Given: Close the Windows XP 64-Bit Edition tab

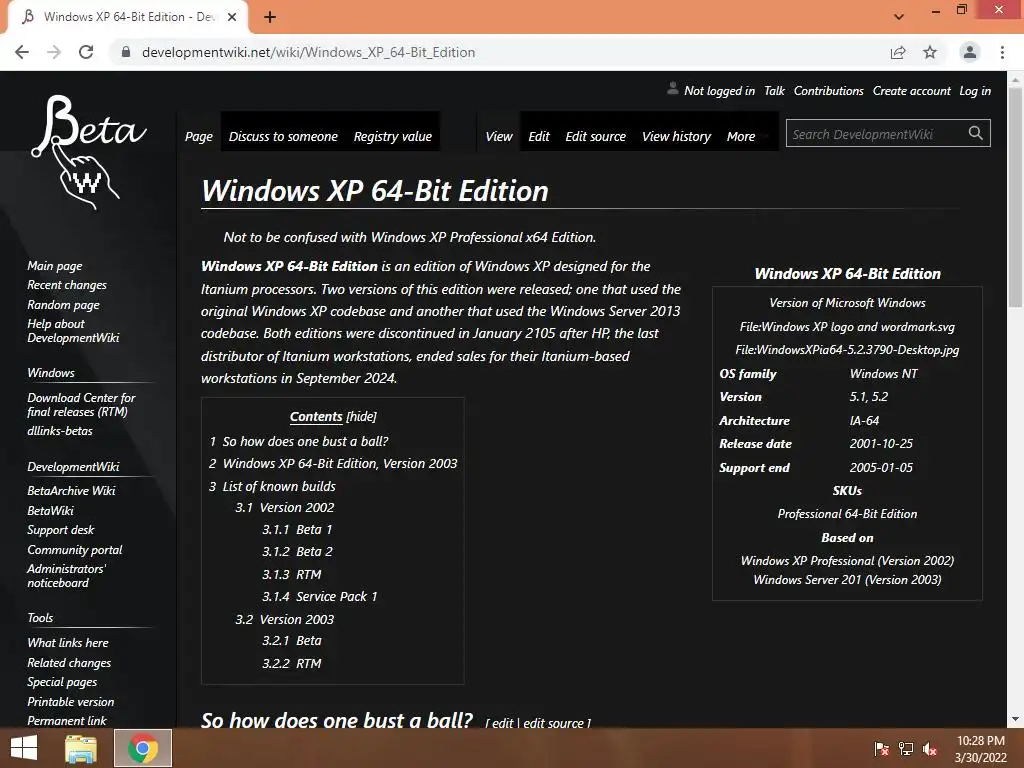Looking at the screenshot, I should [x=232, y=17].
